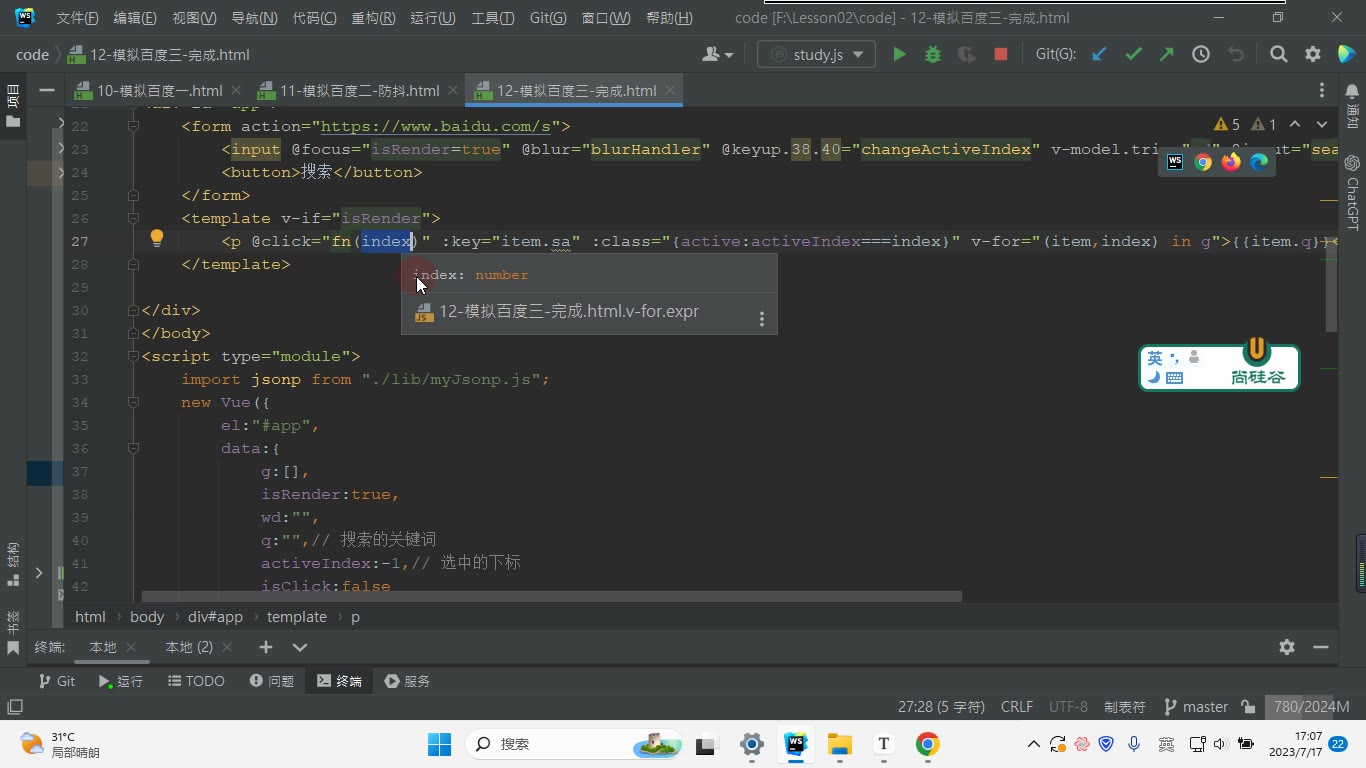Viewport: 1366px width, 768px height.
Task: Open Search Everywhere magnifier icon
Action: tap(1278, 55)
